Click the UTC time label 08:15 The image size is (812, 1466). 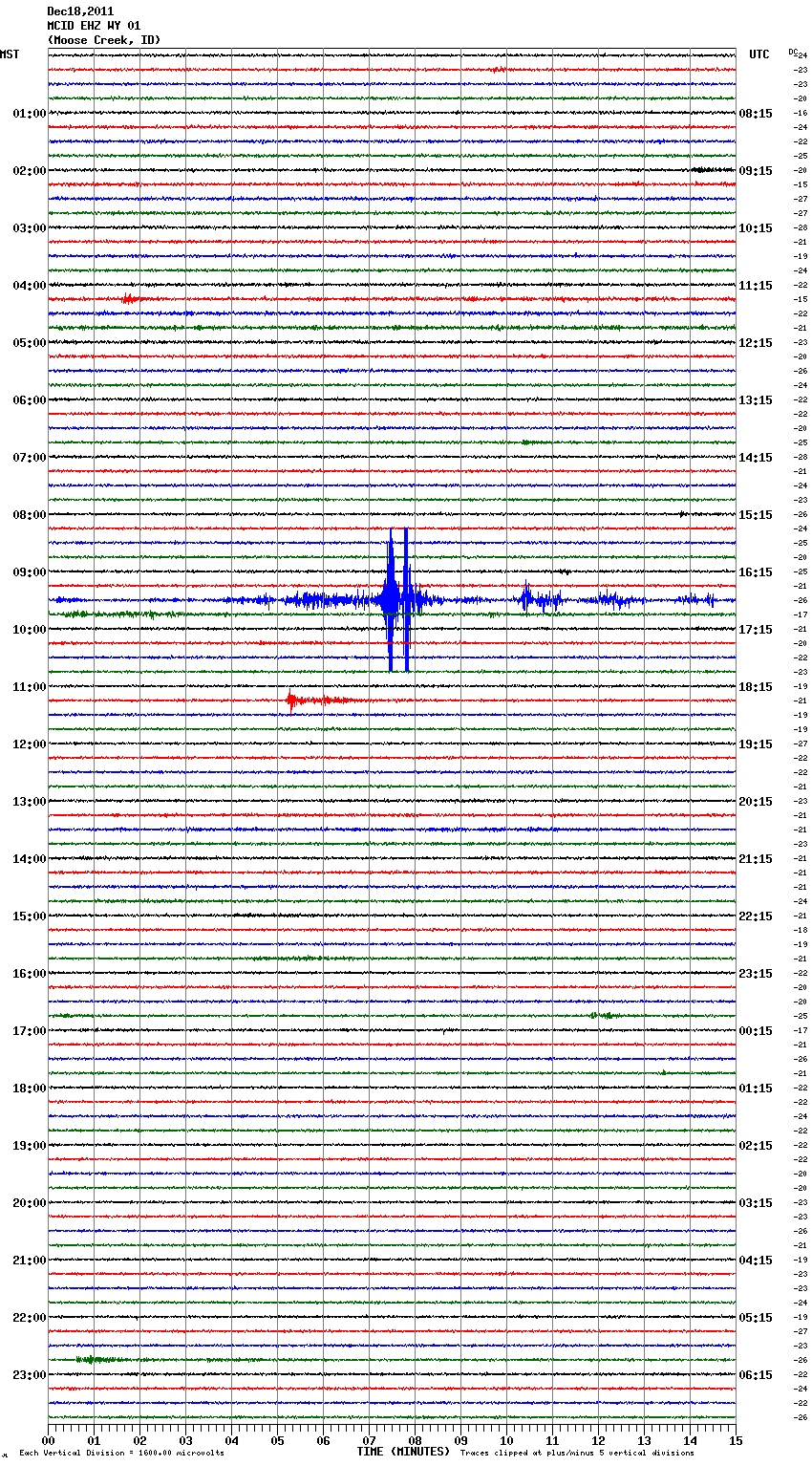pyautogui.click(x=756, y=114)
